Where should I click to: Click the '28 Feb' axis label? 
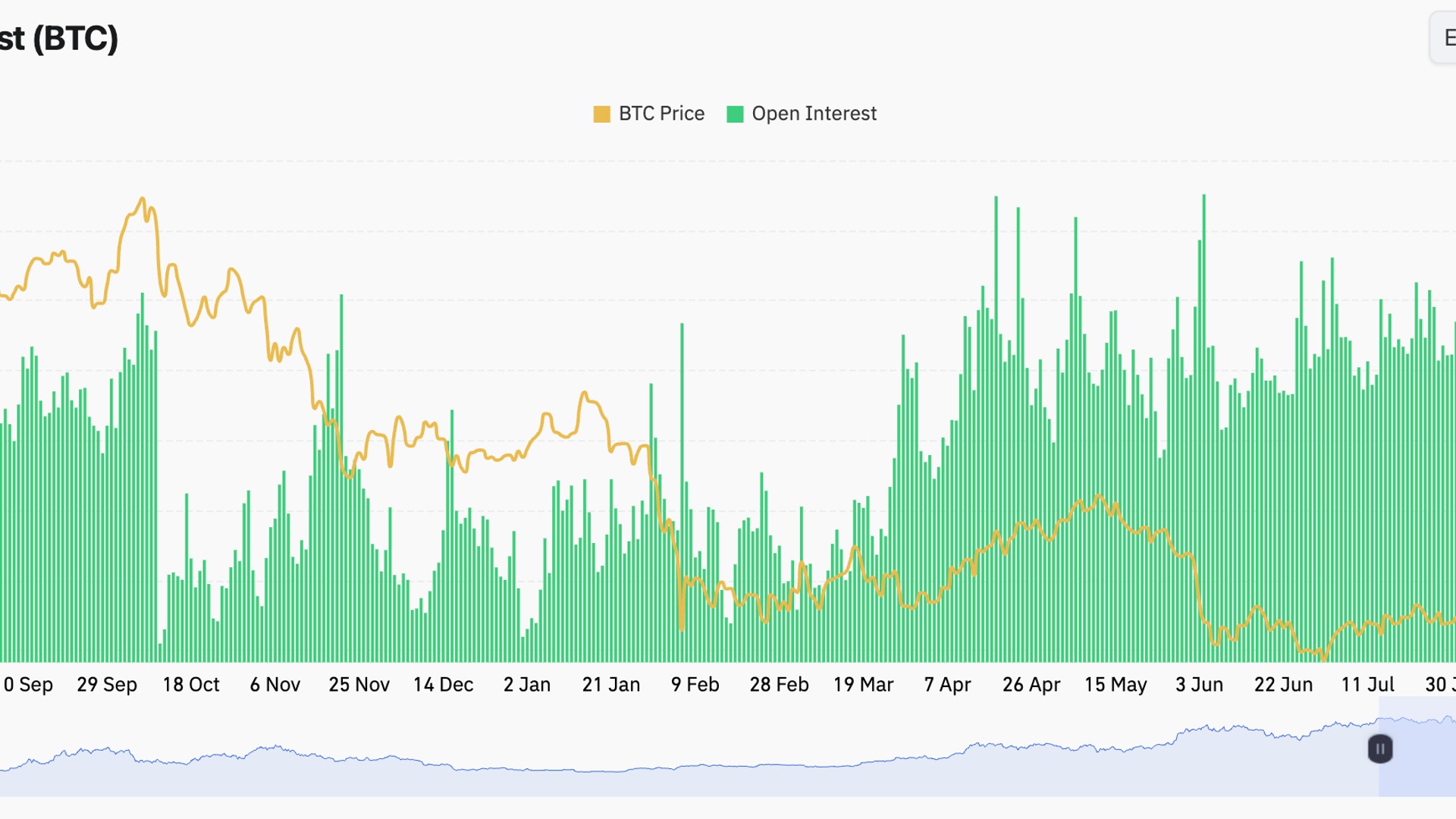pyautogui.click(x=780, y=685)
